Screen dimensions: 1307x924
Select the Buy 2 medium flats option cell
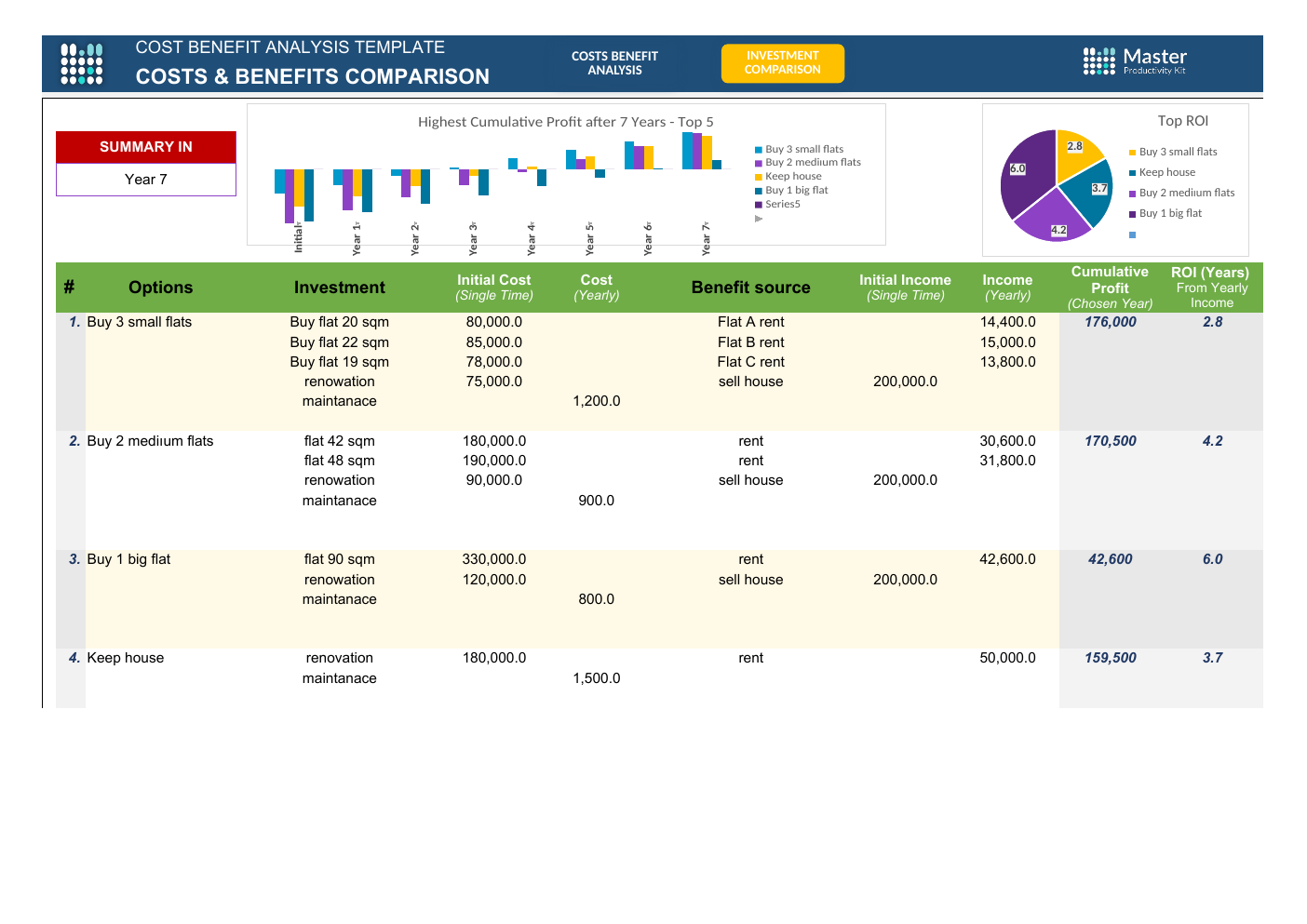click(150, 441)
